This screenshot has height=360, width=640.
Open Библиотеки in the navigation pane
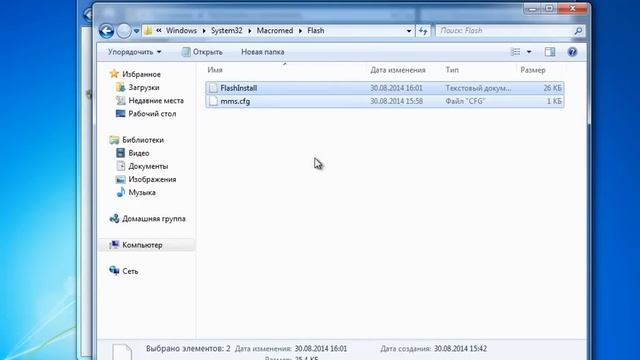[x=143, y=140]
